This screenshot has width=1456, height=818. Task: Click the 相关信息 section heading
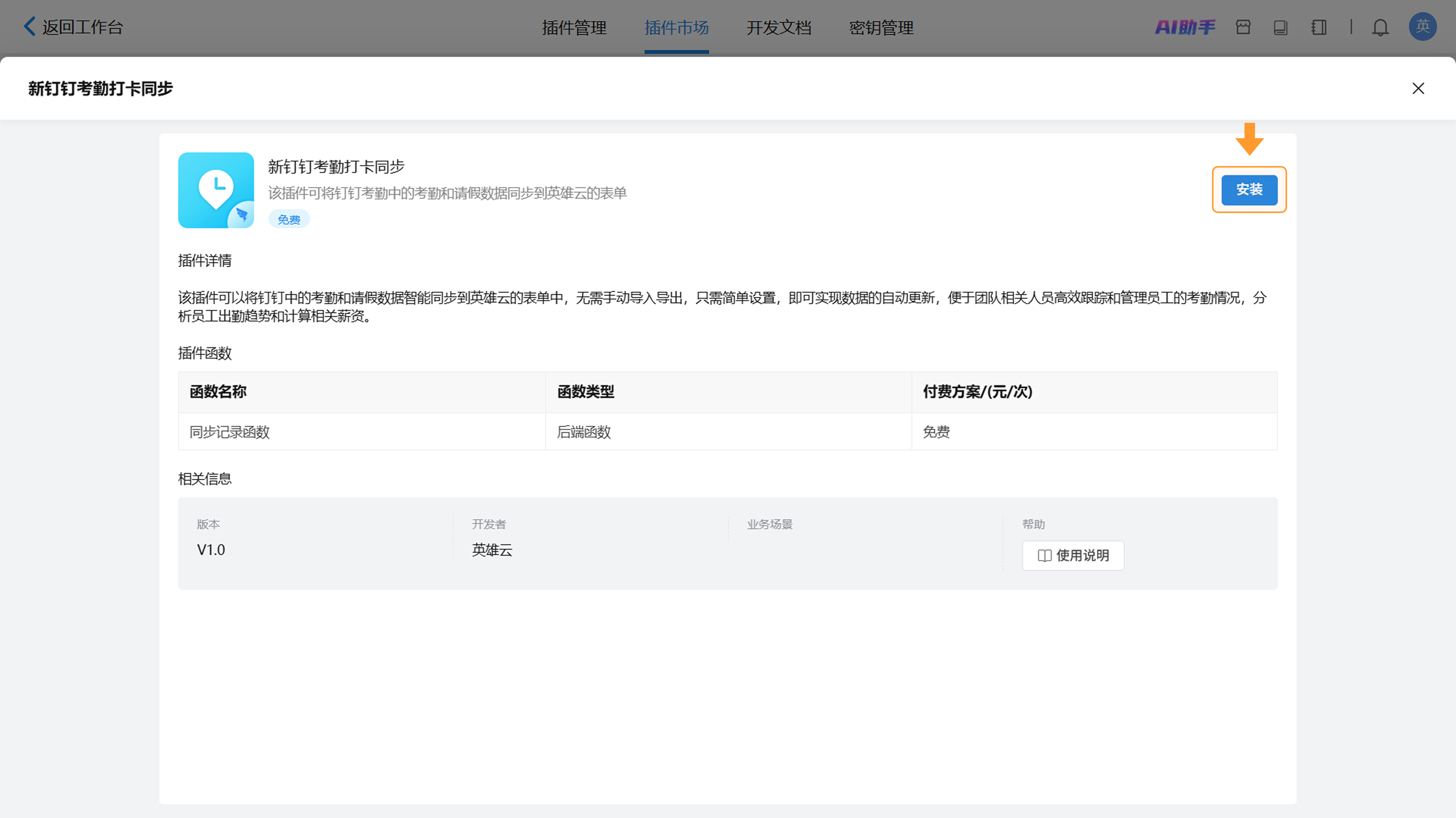click(205, 478)
